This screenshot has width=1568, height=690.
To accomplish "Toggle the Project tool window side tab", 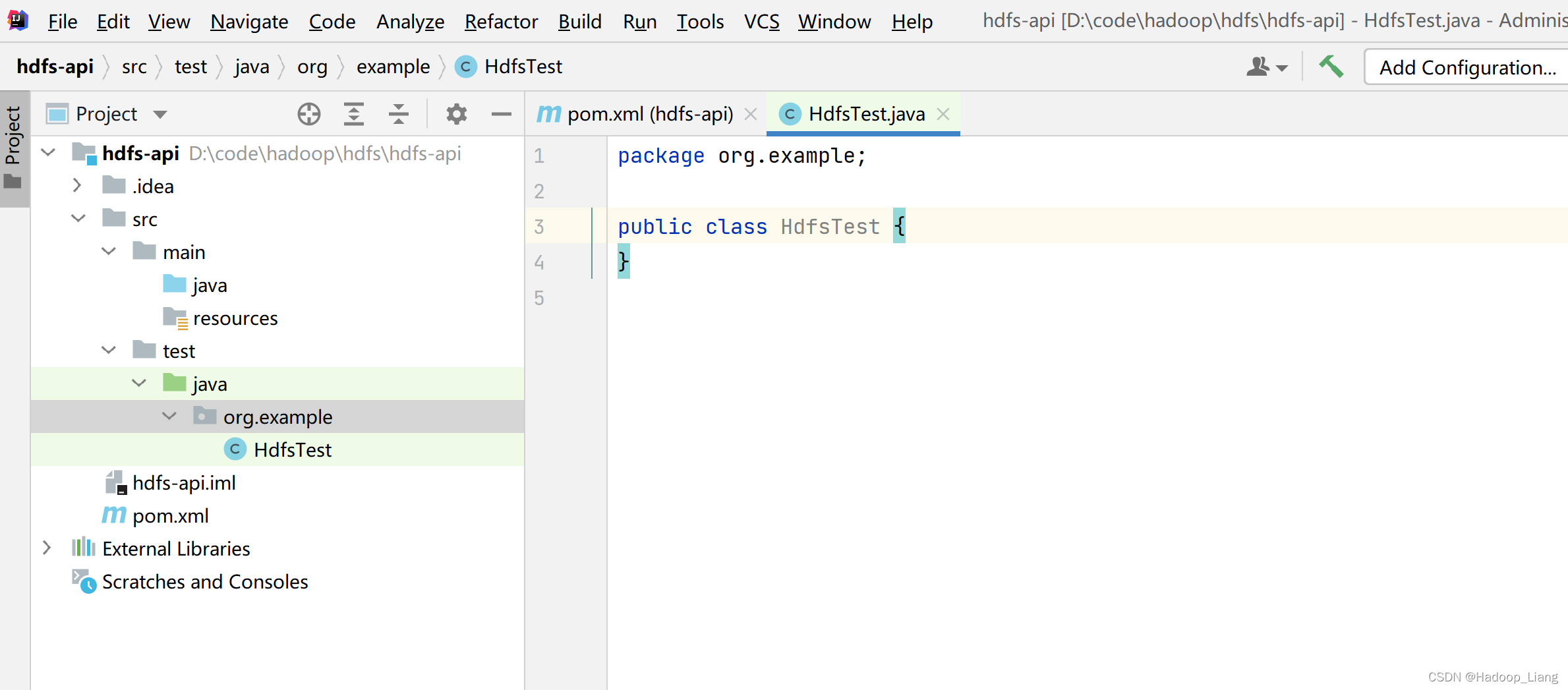I will 14,148.
